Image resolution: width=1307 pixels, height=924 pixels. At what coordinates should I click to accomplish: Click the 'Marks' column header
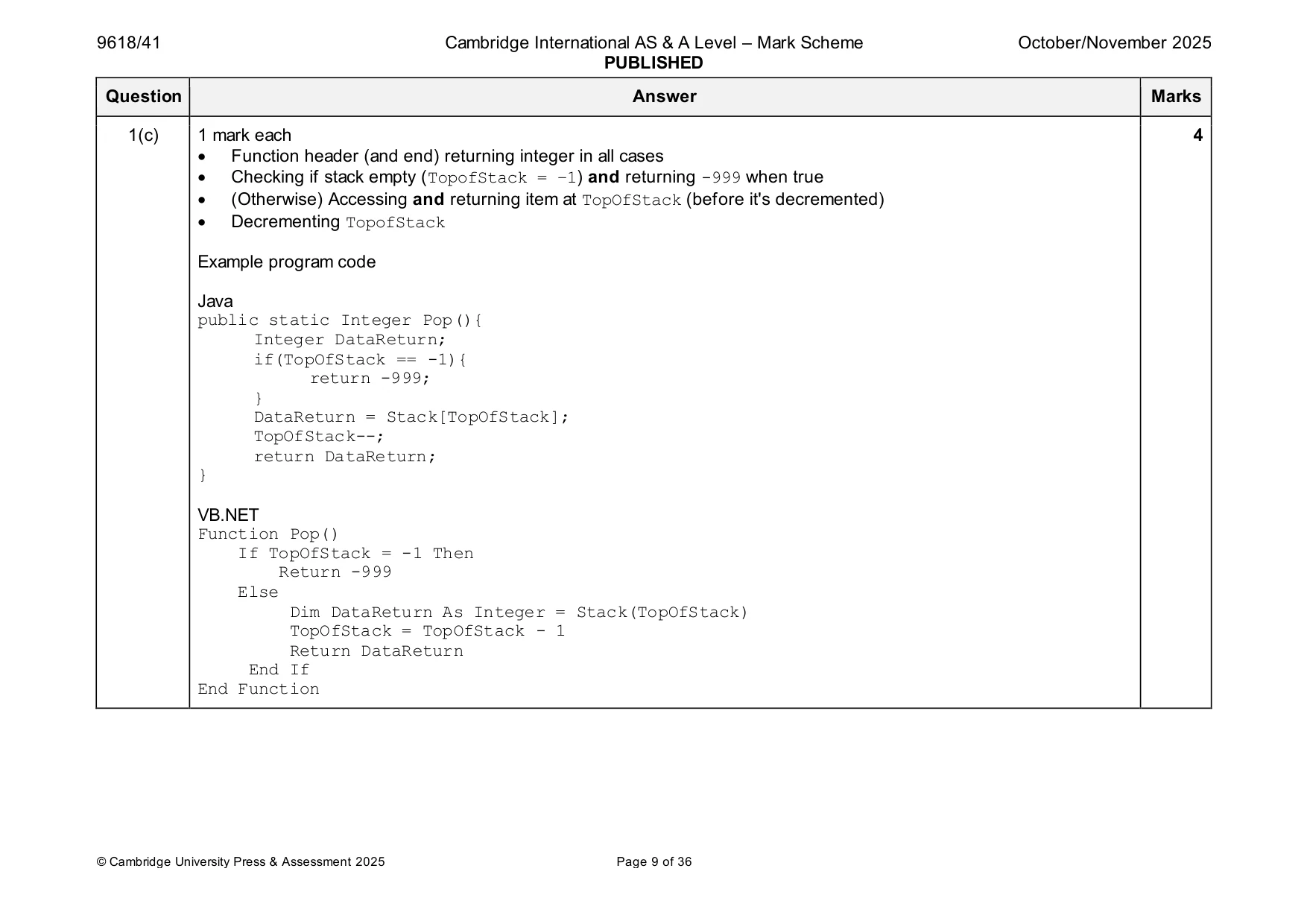(1176, 97)
